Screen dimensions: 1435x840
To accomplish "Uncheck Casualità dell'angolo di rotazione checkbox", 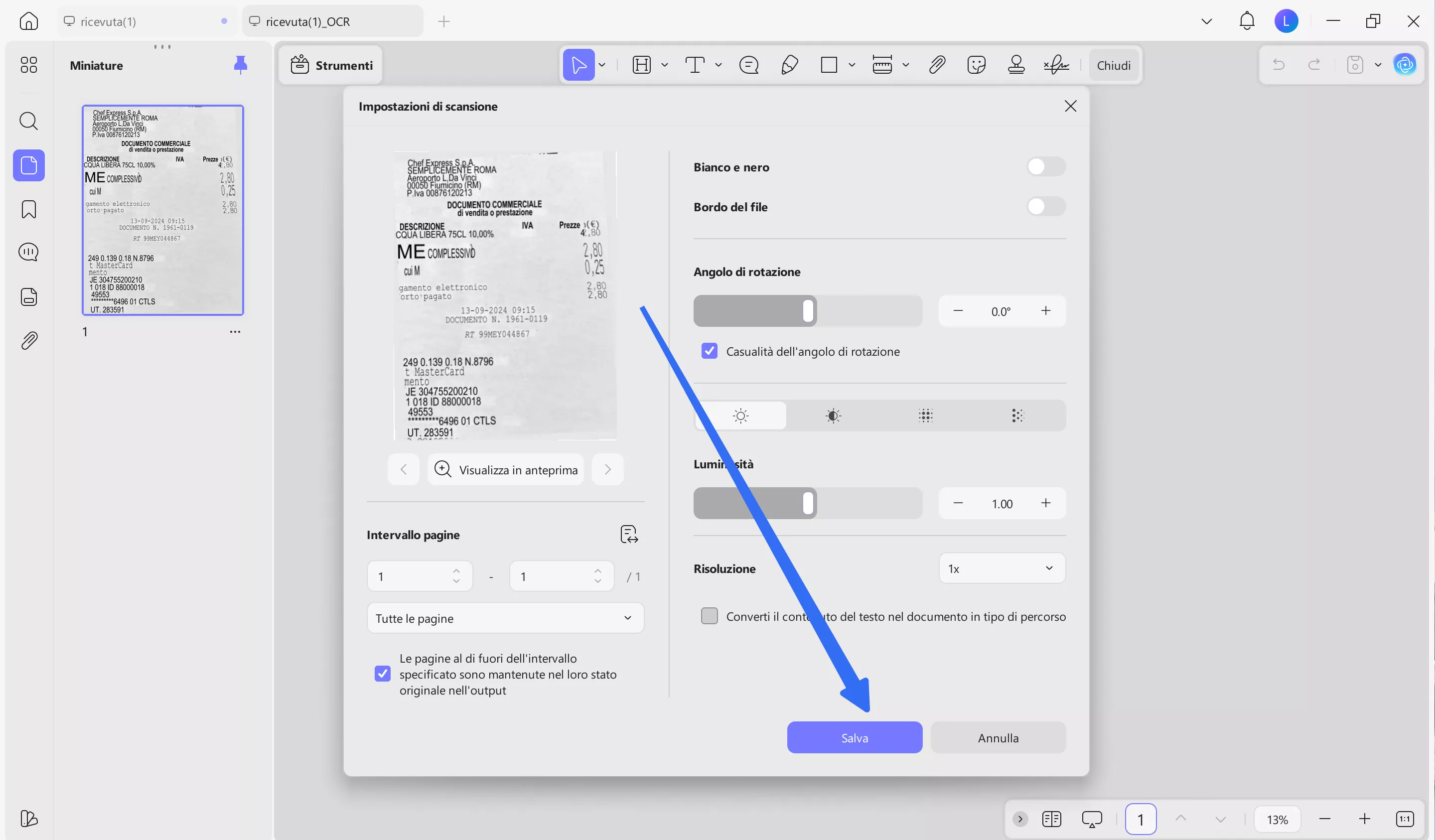I will click(x=709, y=351).
